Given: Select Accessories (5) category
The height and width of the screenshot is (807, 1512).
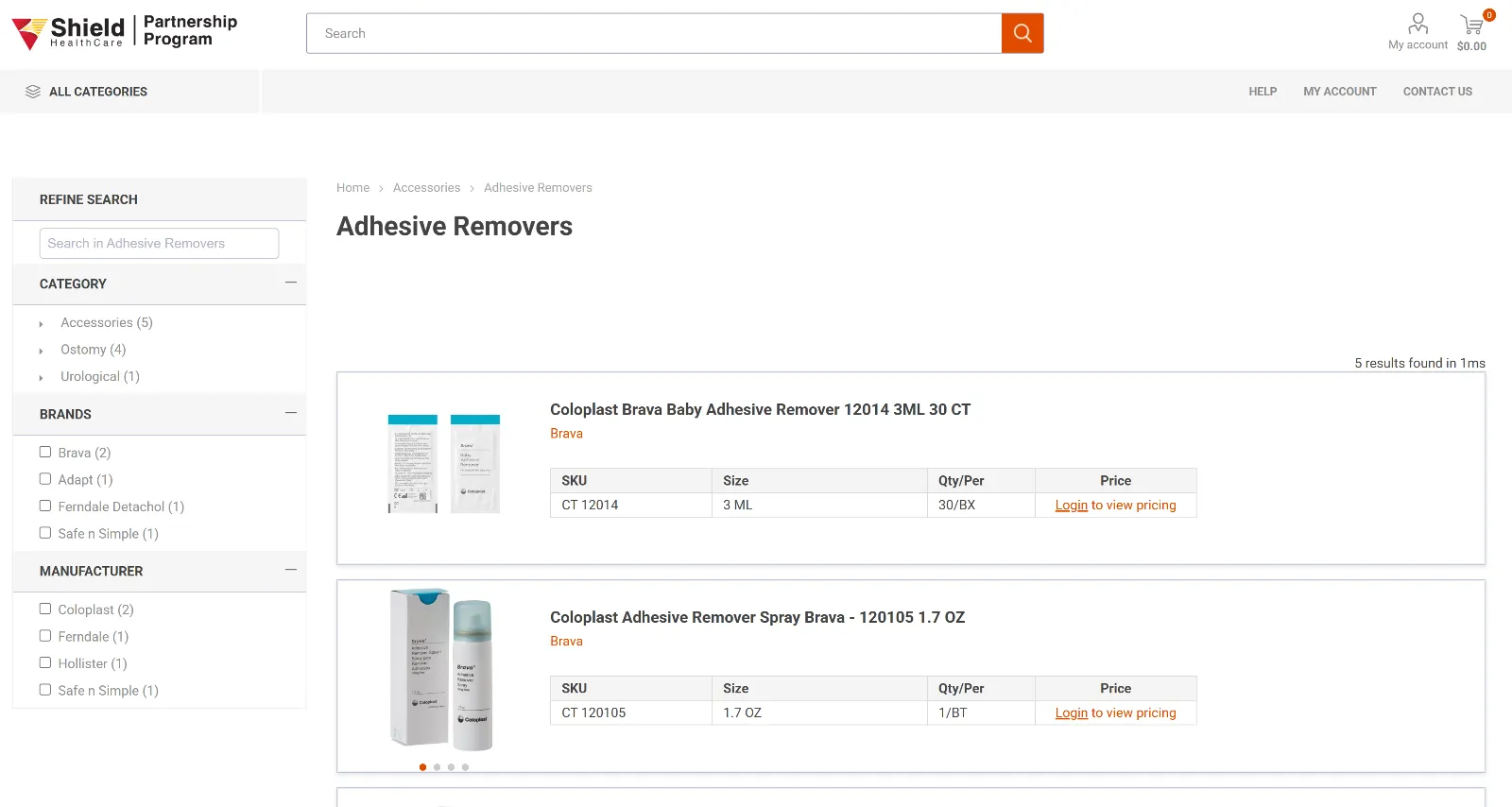Looking at the screenshot, I should click(107, 322).
